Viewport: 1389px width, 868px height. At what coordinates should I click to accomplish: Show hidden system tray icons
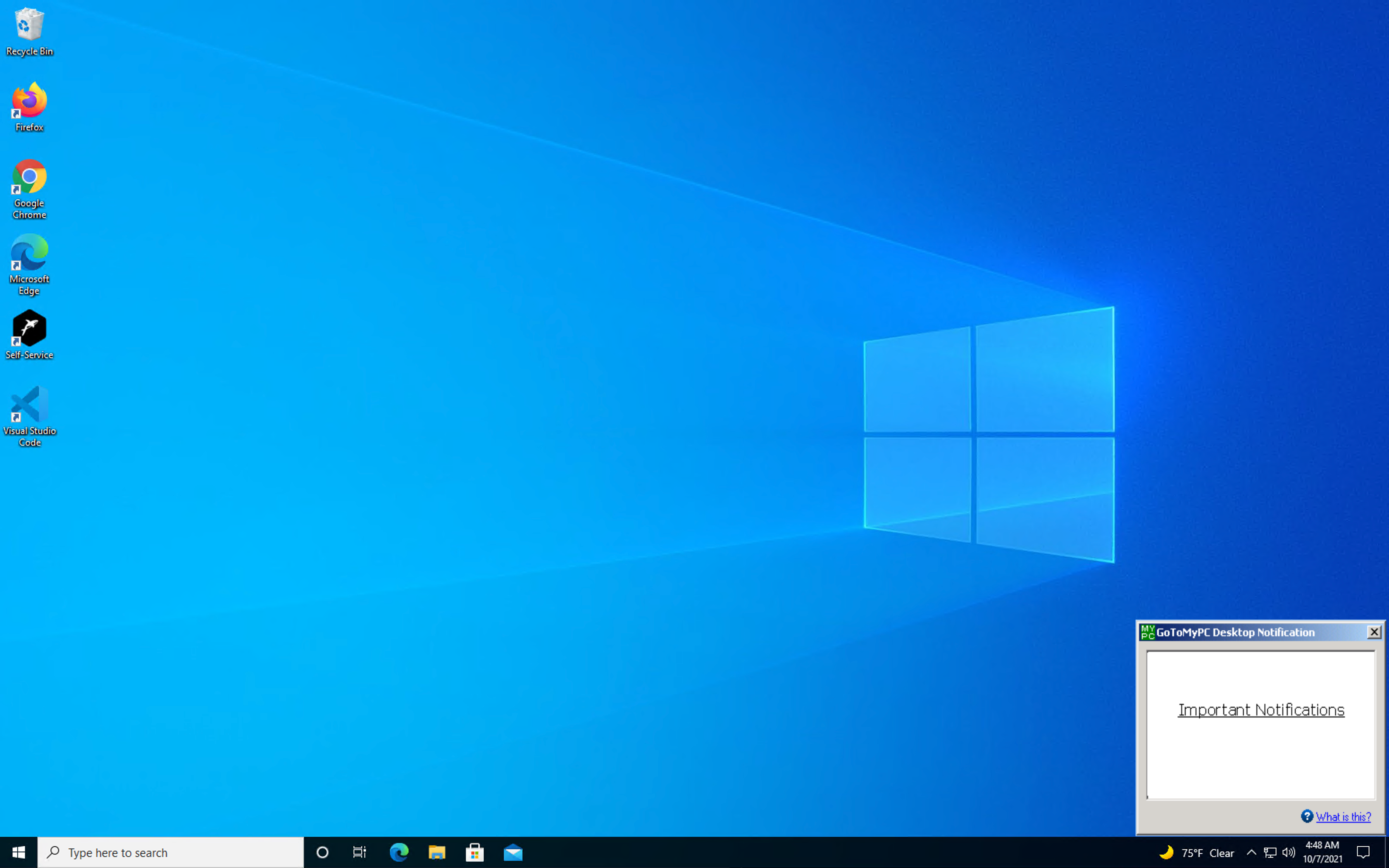[x=1251, y=852]
